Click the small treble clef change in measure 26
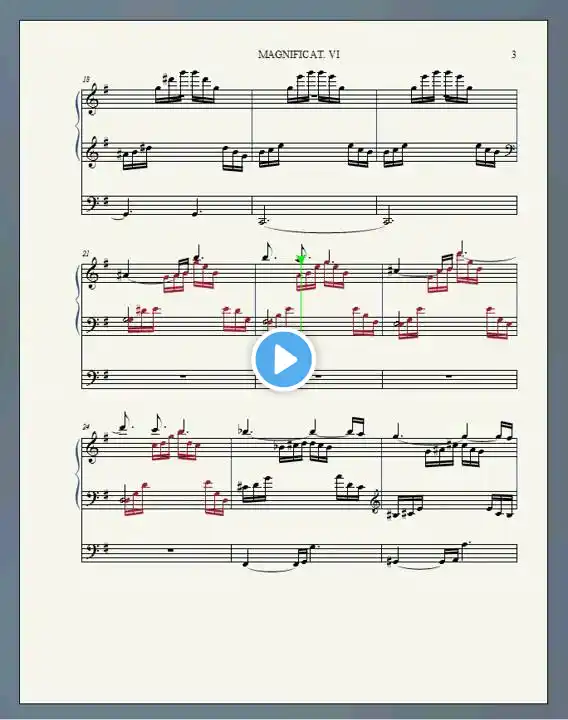 [375, 503]
